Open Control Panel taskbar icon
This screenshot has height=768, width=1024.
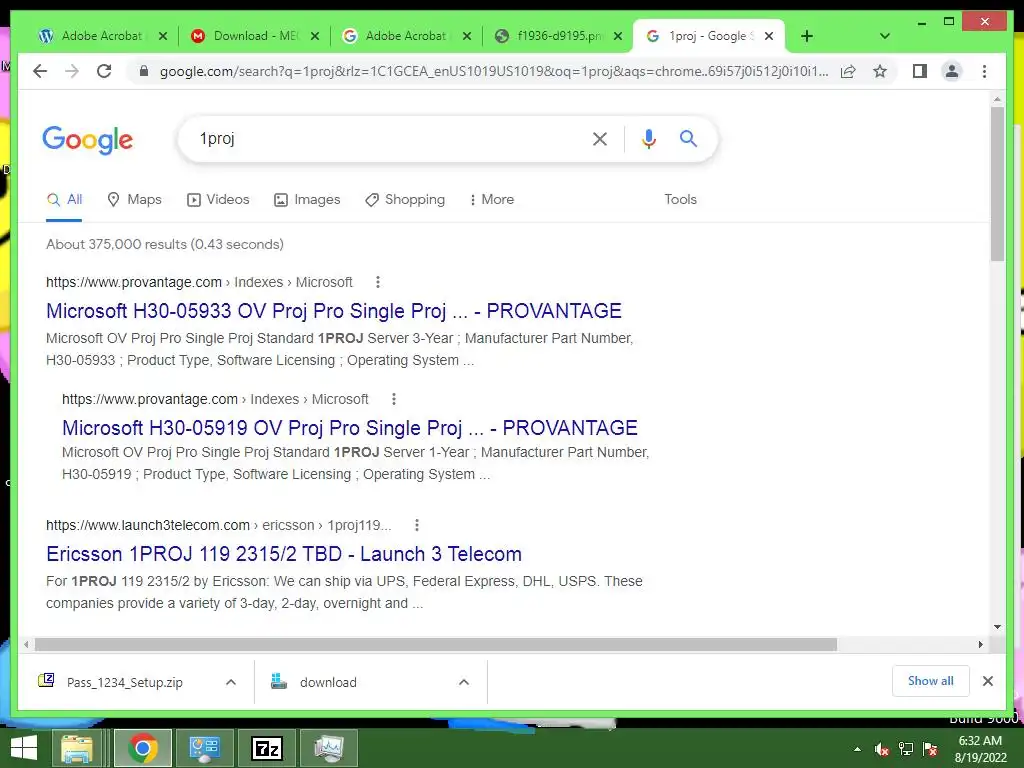click(204, 748)
